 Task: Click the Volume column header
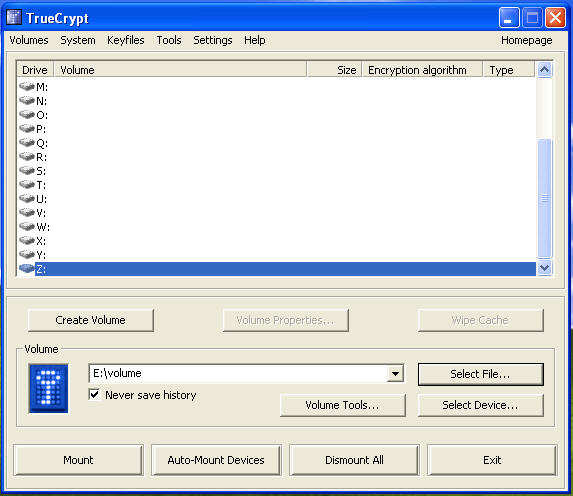click(x=180, y=70)
